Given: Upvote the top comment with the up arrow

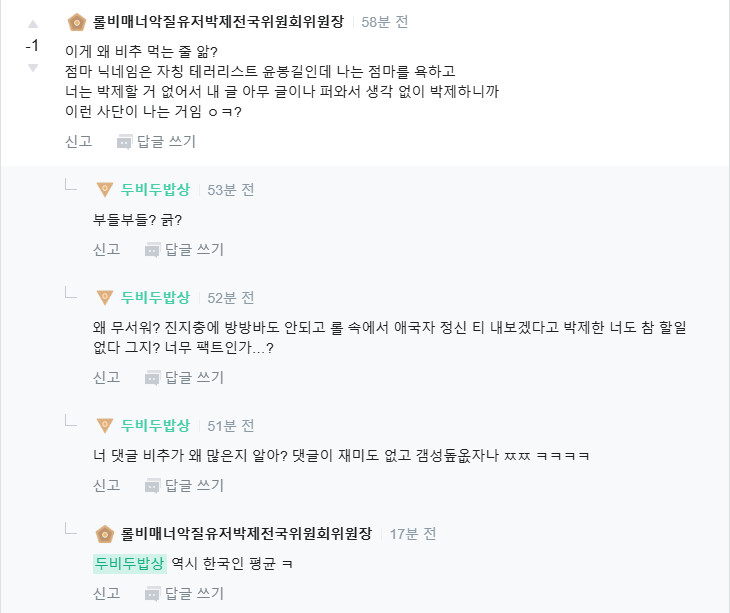Looking at the screenshot, I should (32, 23).
